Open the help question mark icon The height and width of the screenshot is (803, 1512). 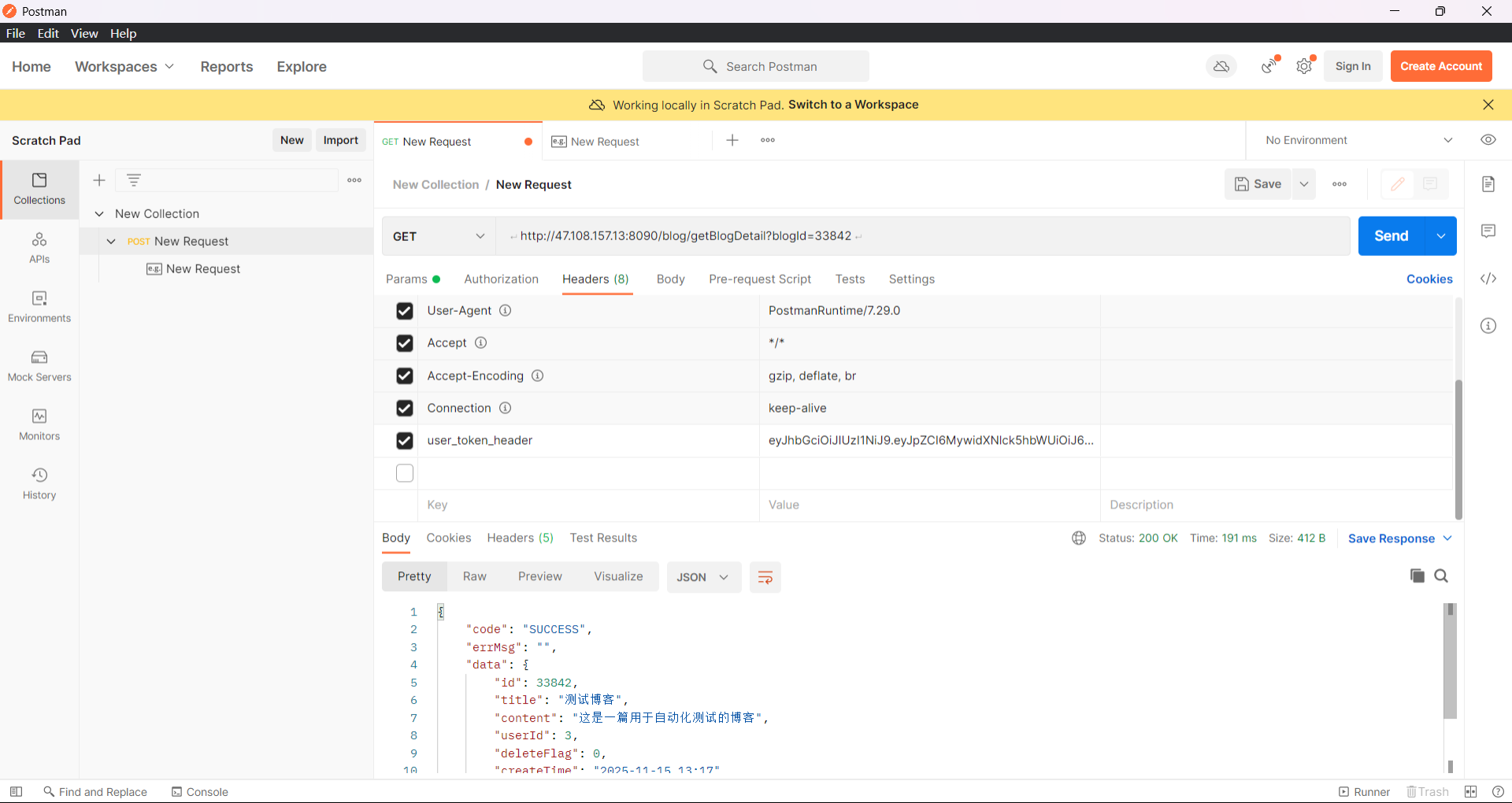(1498, 792)
